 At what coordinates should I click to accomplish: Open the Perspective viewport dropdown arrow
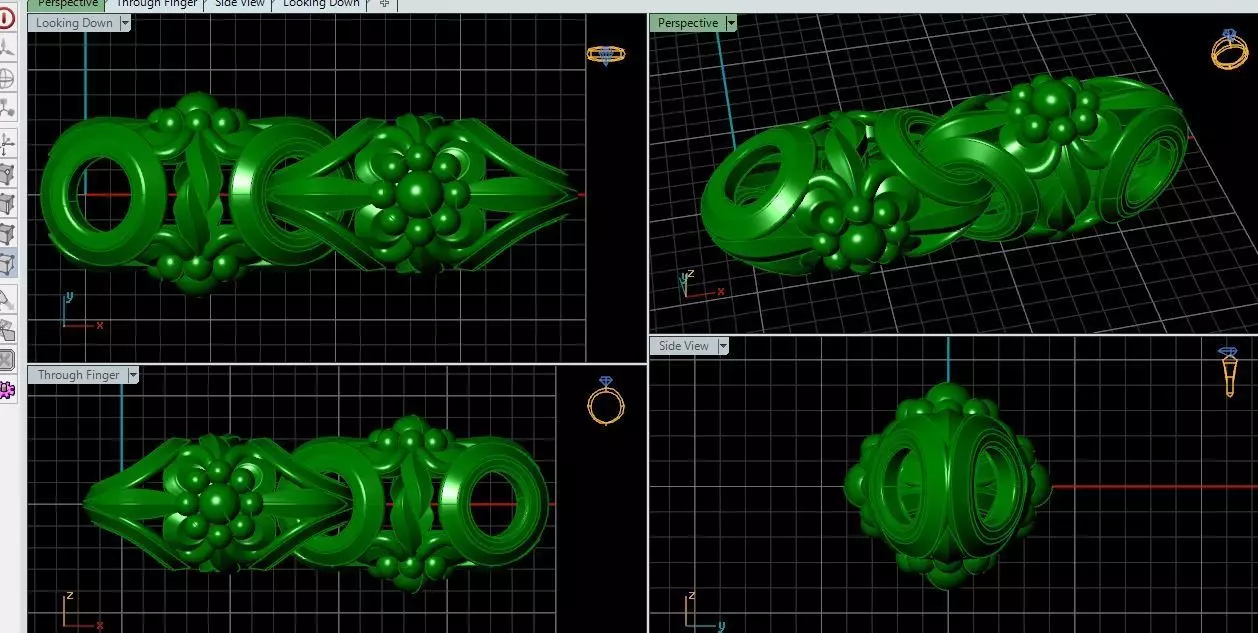click(731, 23)
